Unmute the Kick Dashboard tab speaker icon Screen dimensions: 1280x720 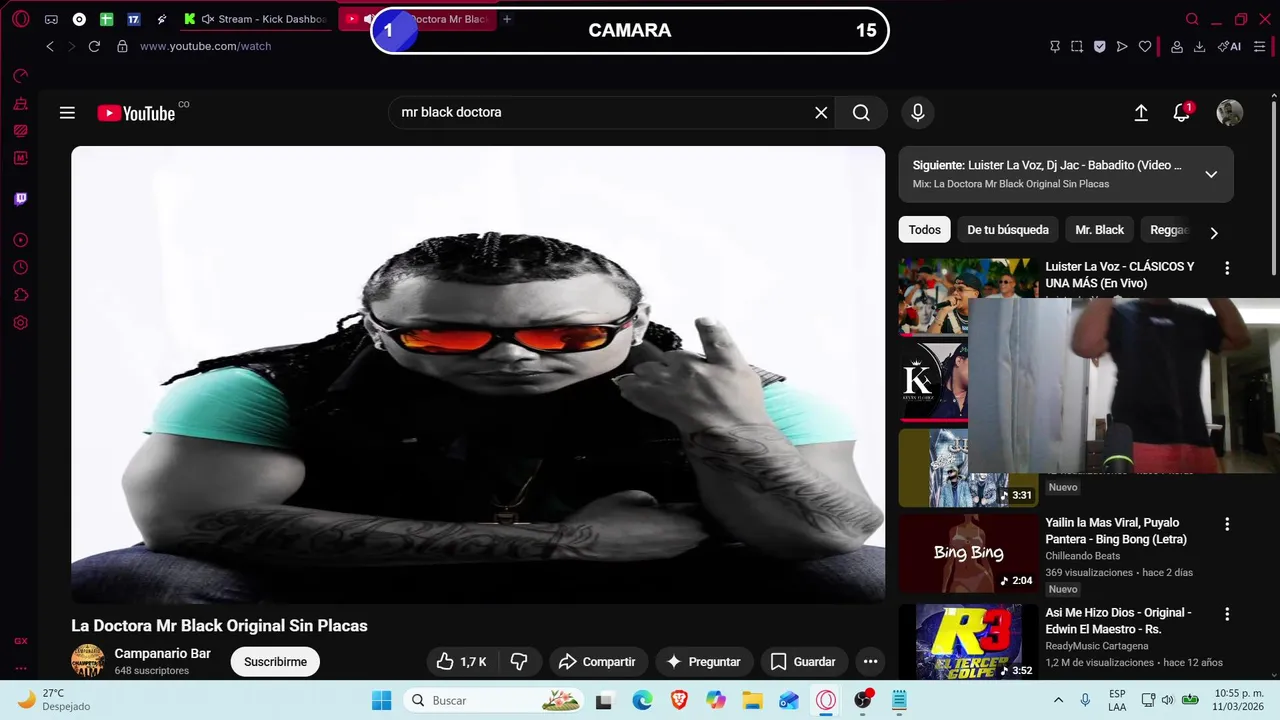coord(208,19)
